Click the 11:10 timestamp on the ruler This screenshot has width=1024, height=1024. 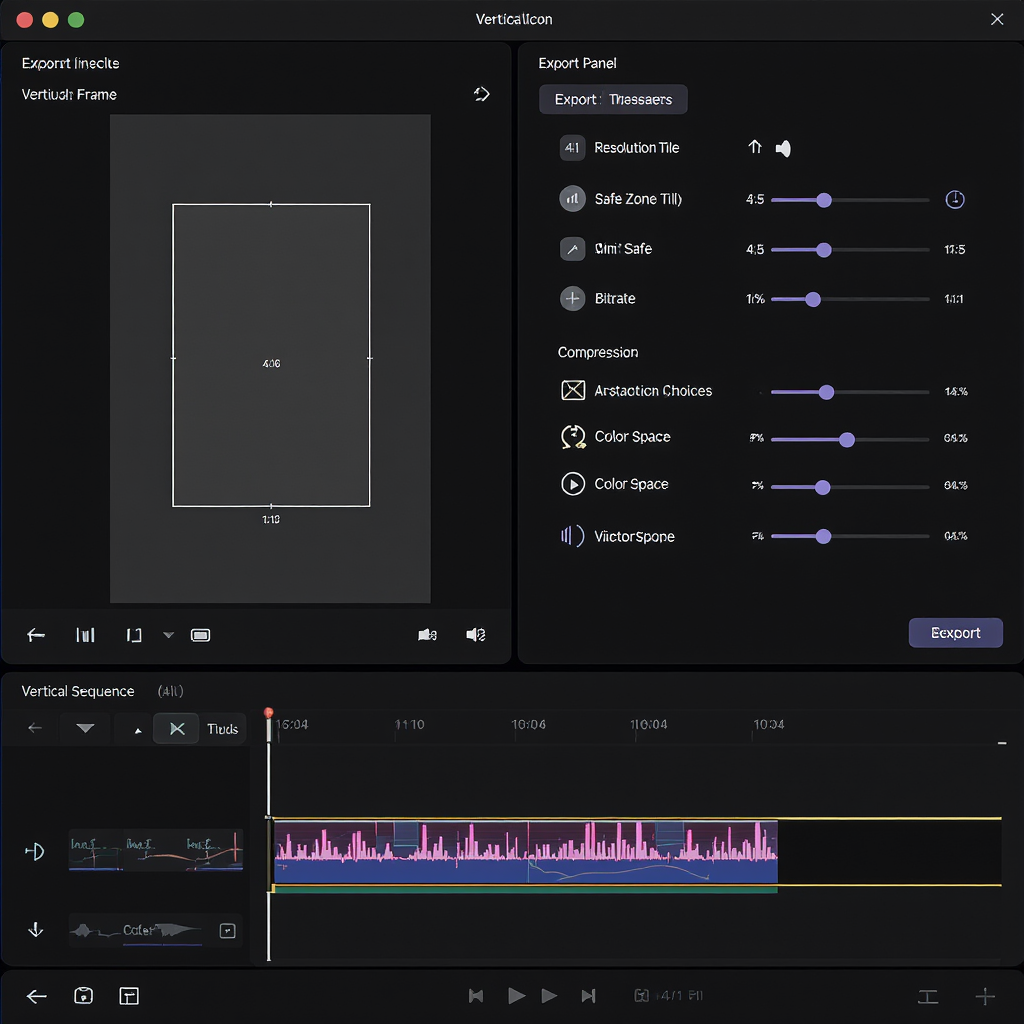tap(409, 724)
